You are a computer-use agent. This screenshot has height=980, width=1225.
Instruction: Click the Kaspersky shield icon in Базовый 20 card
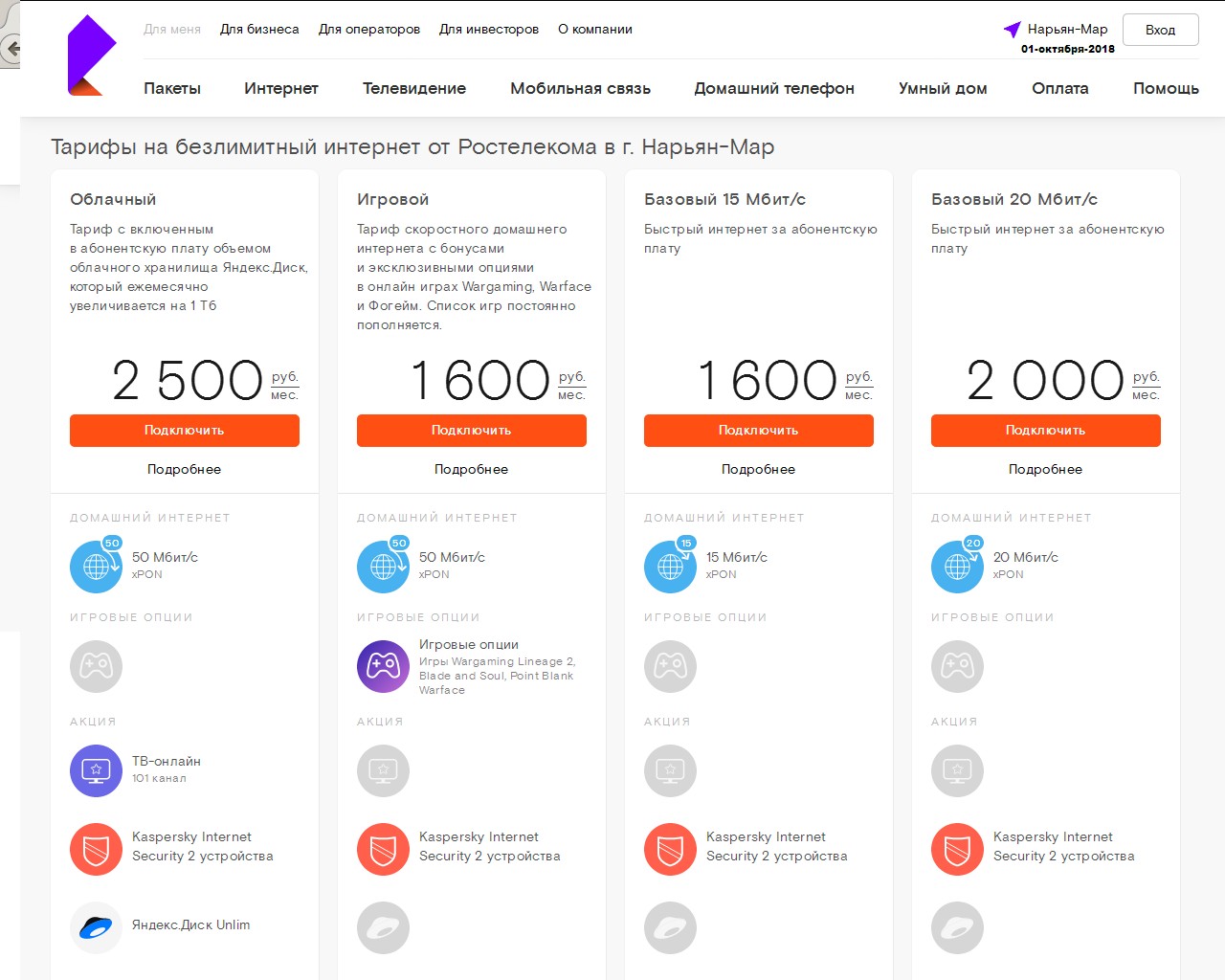(x=957, y=849)
